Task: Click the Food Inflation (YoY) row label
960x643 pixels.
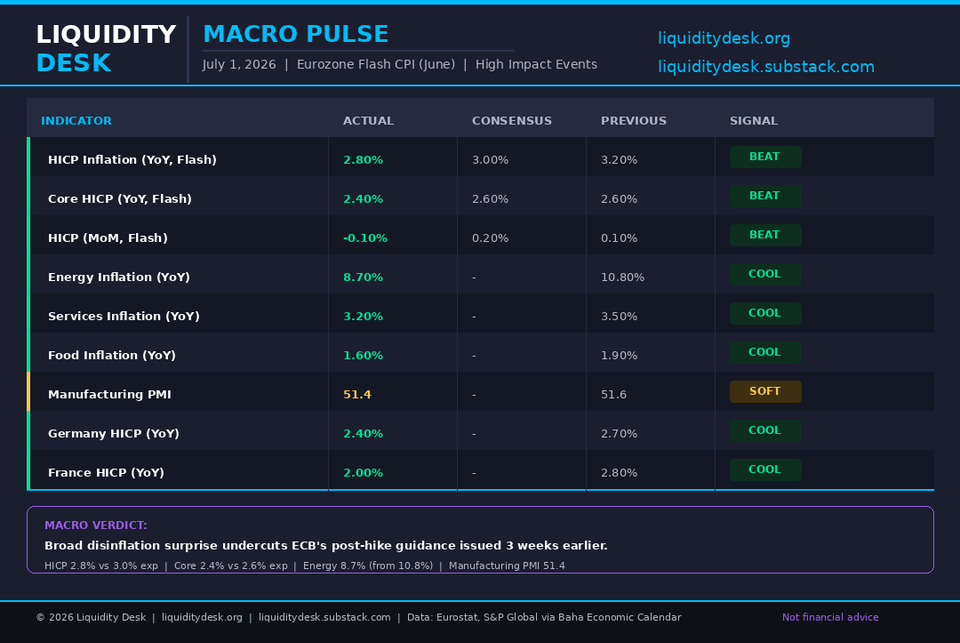Action: click(112, 356)
